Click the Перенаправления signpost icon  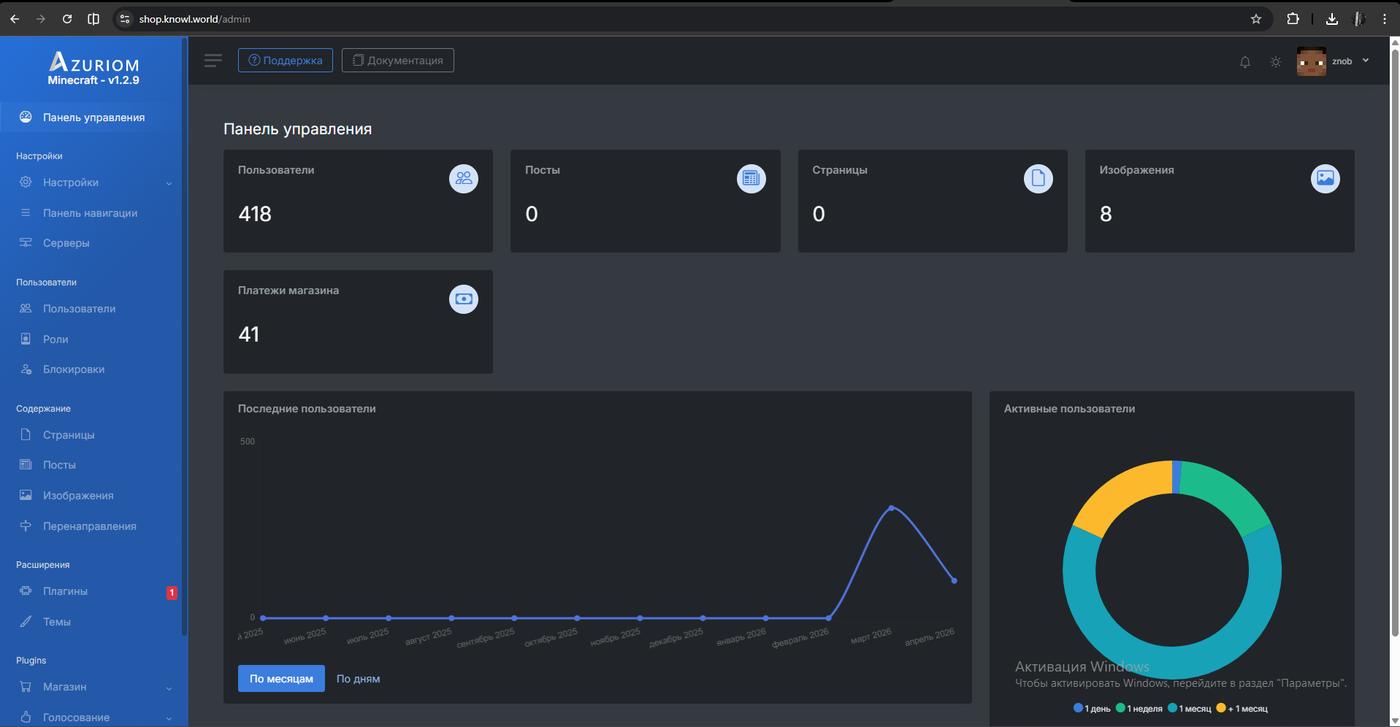pos(26,526)
